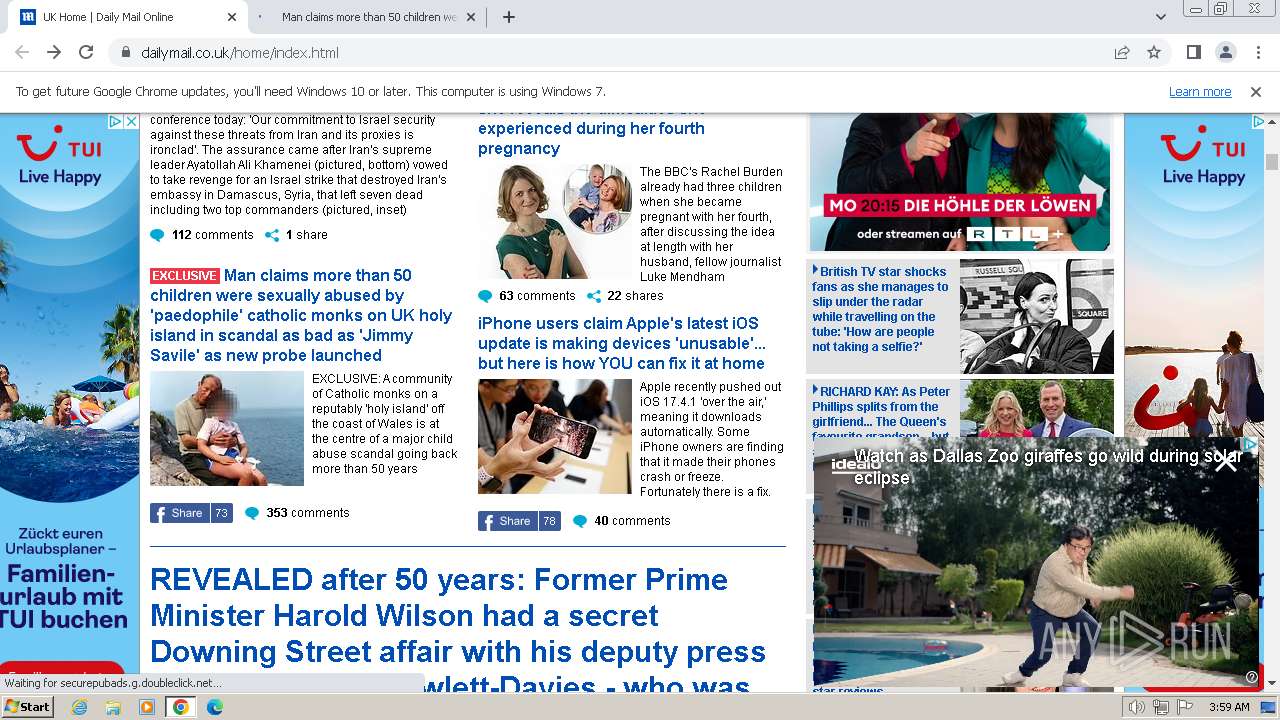Select the Chrome taskbar button

181,707
